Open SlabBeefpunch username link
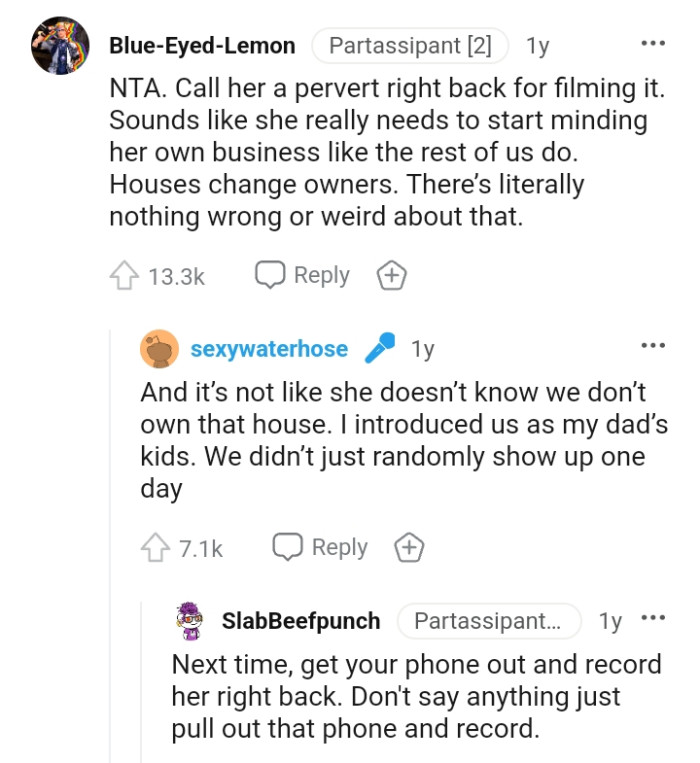Screen dimensions: 700x763 (x=301, y=621)
